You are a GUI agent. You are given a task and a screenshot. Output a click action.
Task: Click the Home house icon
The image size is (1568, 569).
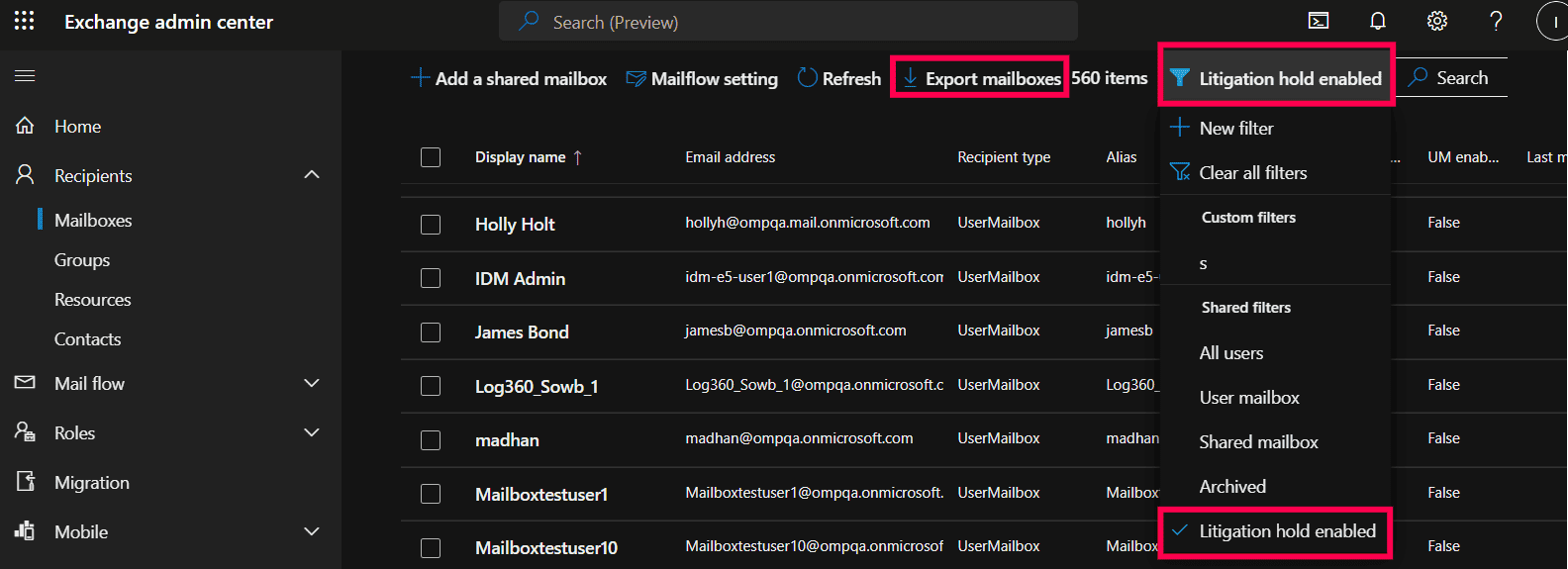click(x=26, y=126)
